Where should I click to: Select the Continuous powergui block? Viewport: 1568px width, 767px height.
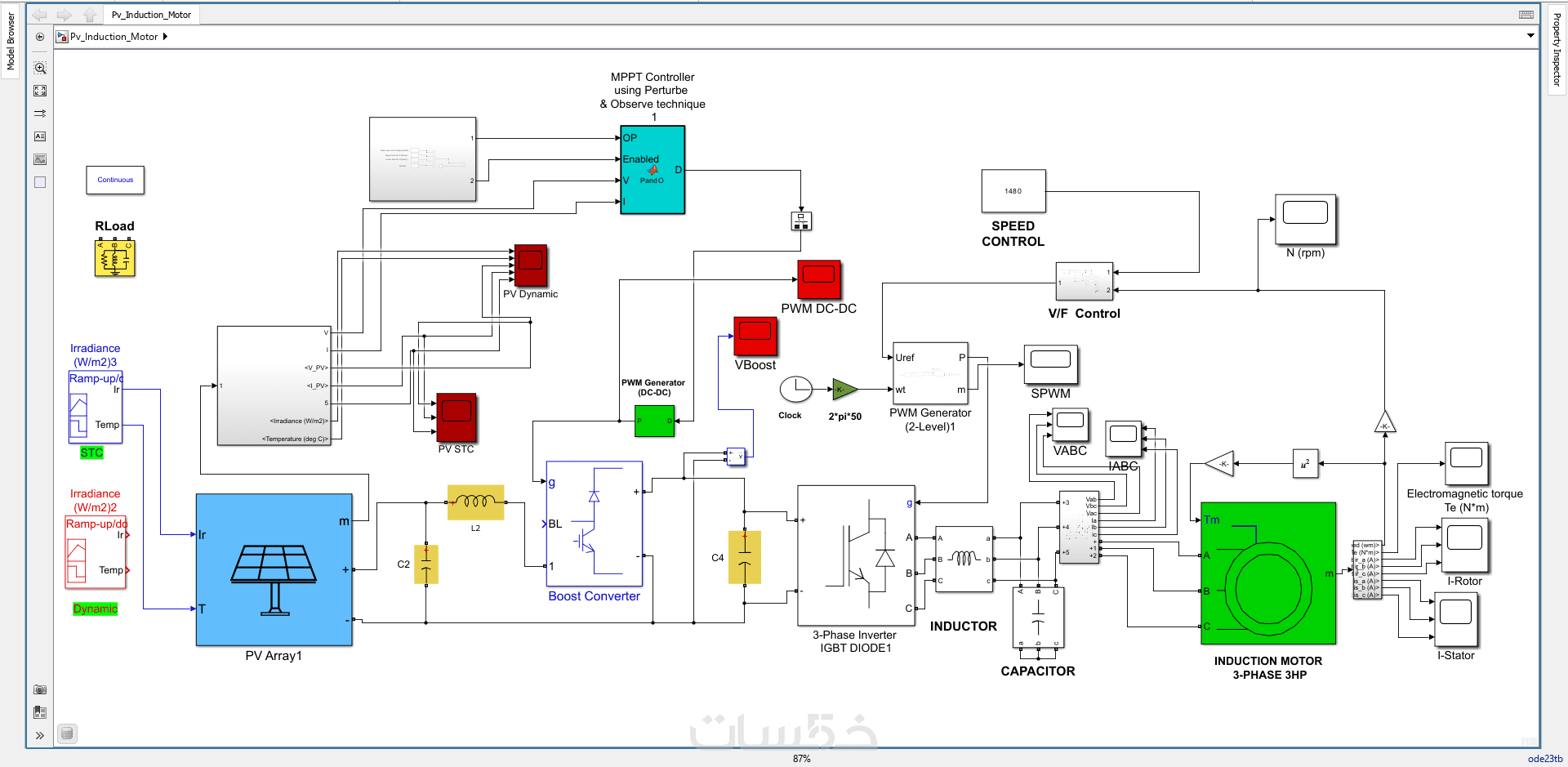115,180
